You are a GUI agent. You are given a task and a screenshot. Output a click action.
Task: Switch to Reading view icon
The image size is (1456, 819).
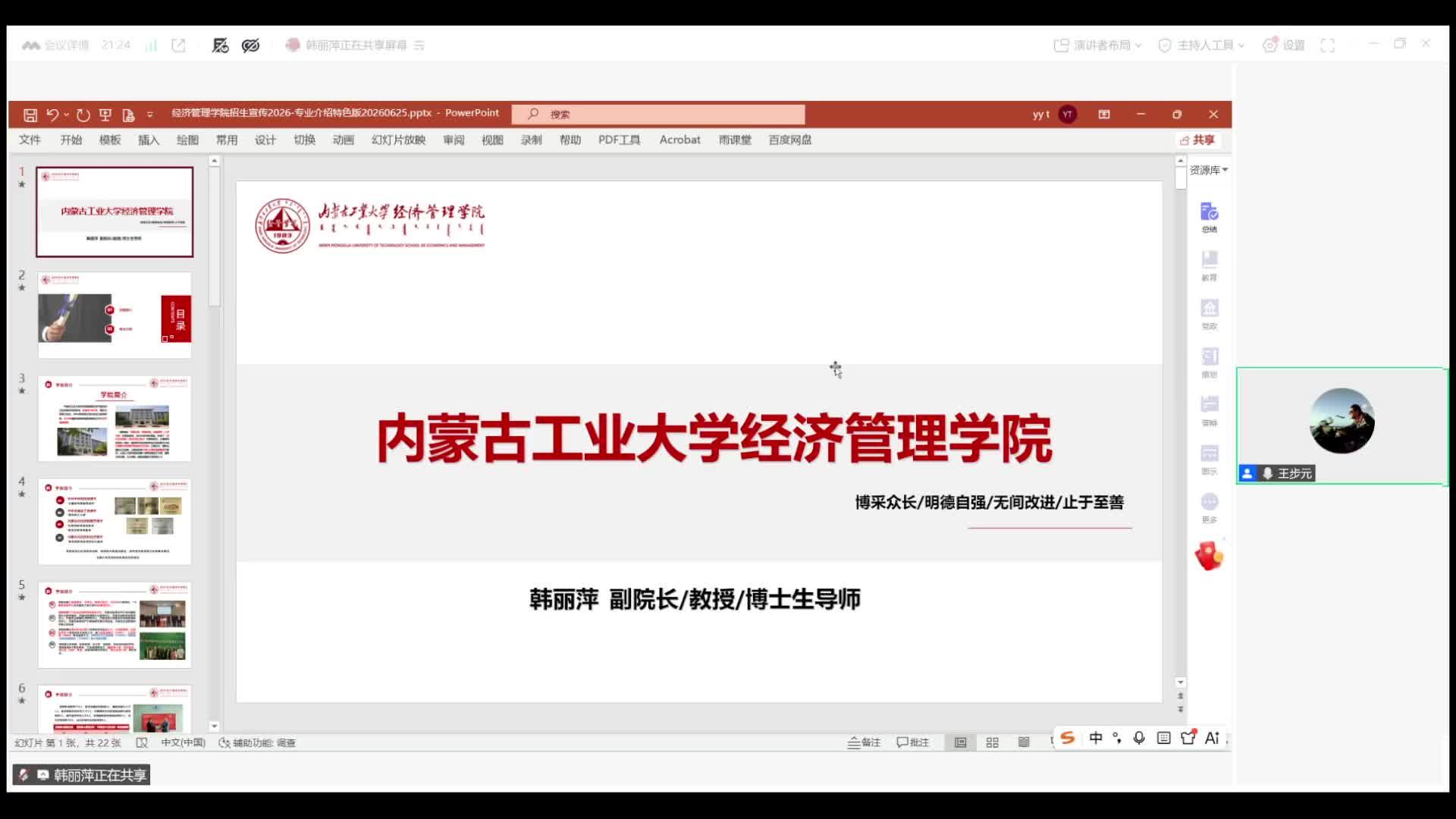click(1024, 742)
